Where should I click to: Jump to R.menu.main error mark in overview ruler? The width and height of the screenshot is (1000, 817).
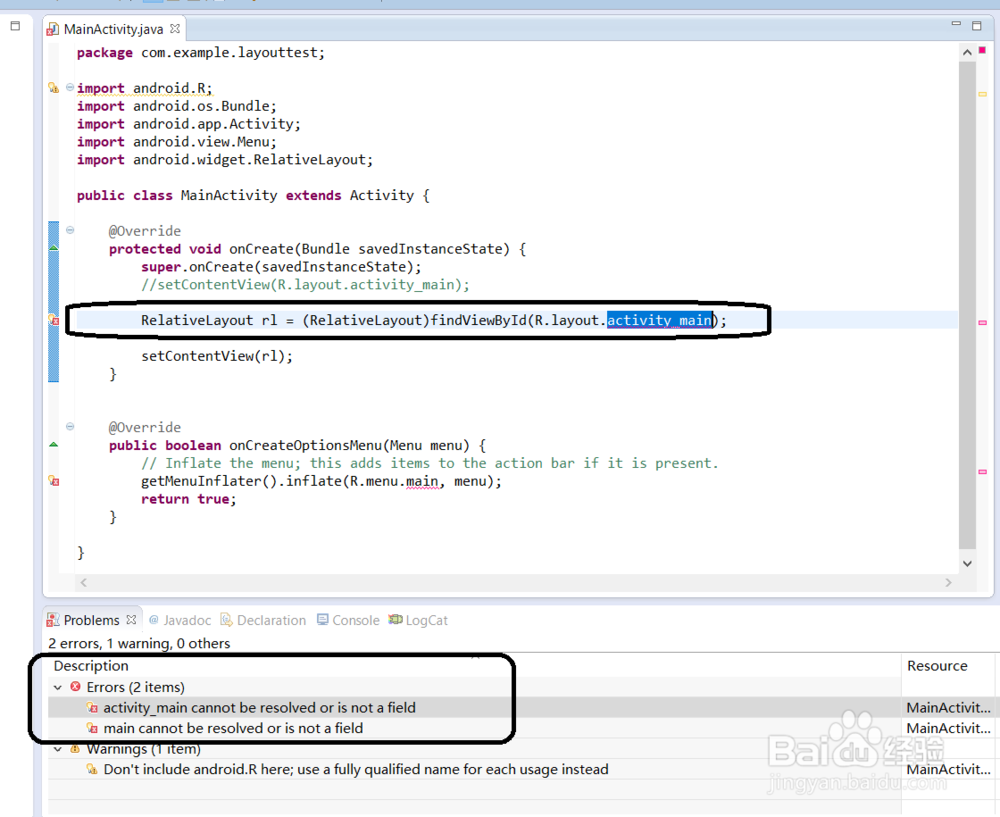[x=982, y=472]
